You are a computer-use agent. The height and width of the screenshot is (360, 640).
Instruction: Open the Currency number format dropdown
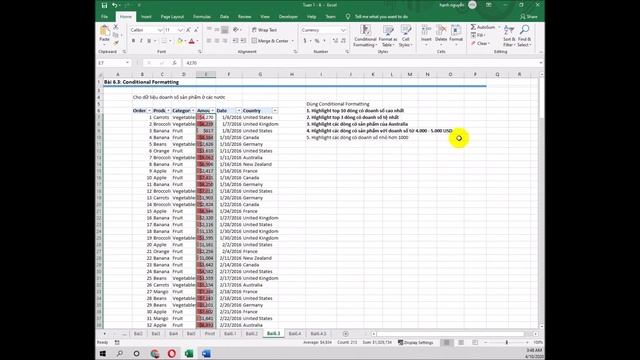[x=343, y=30]
